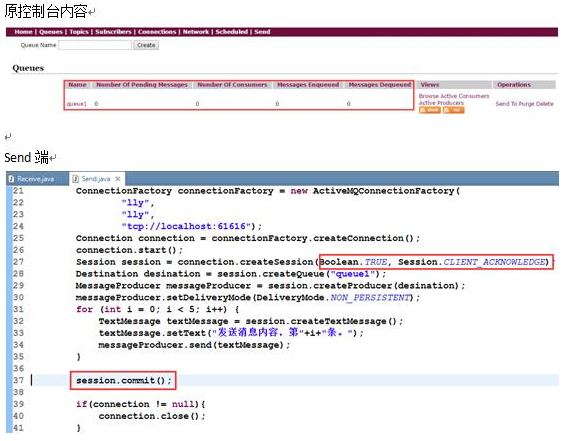Screen dimensions: 575x441
Task: Open the Connections navigation item
Action: (157, 32)
